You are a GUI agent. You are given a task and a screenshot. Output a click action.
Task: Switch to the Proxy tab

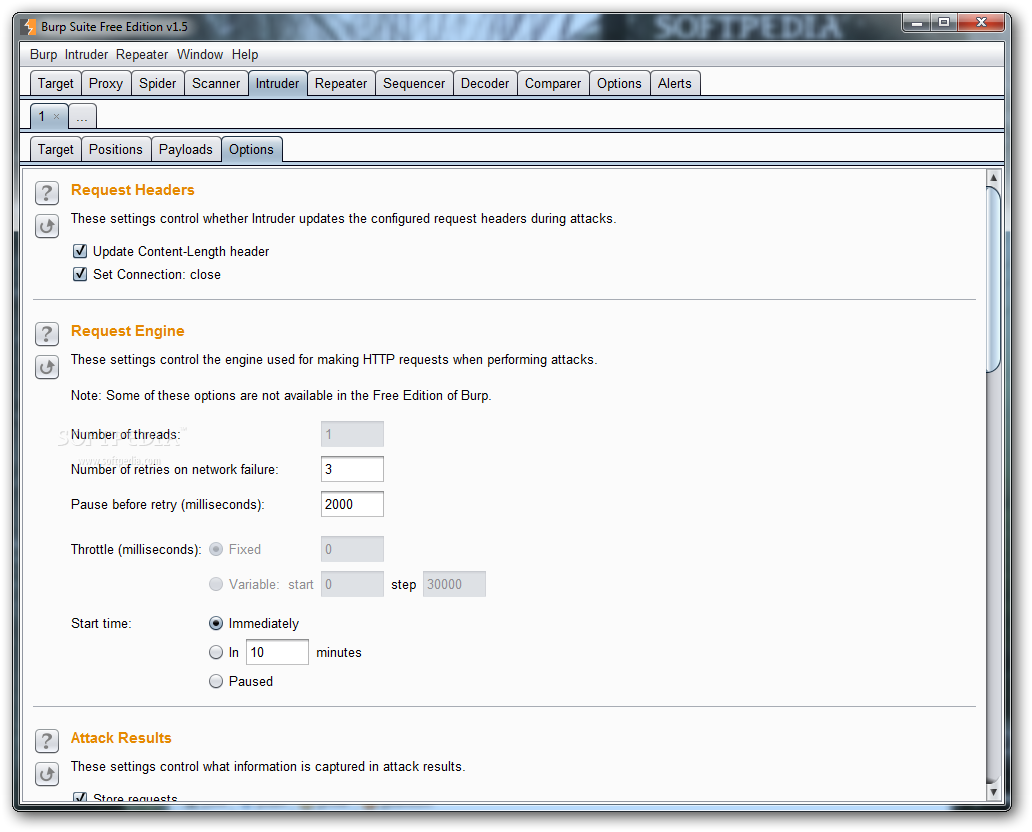106,84
